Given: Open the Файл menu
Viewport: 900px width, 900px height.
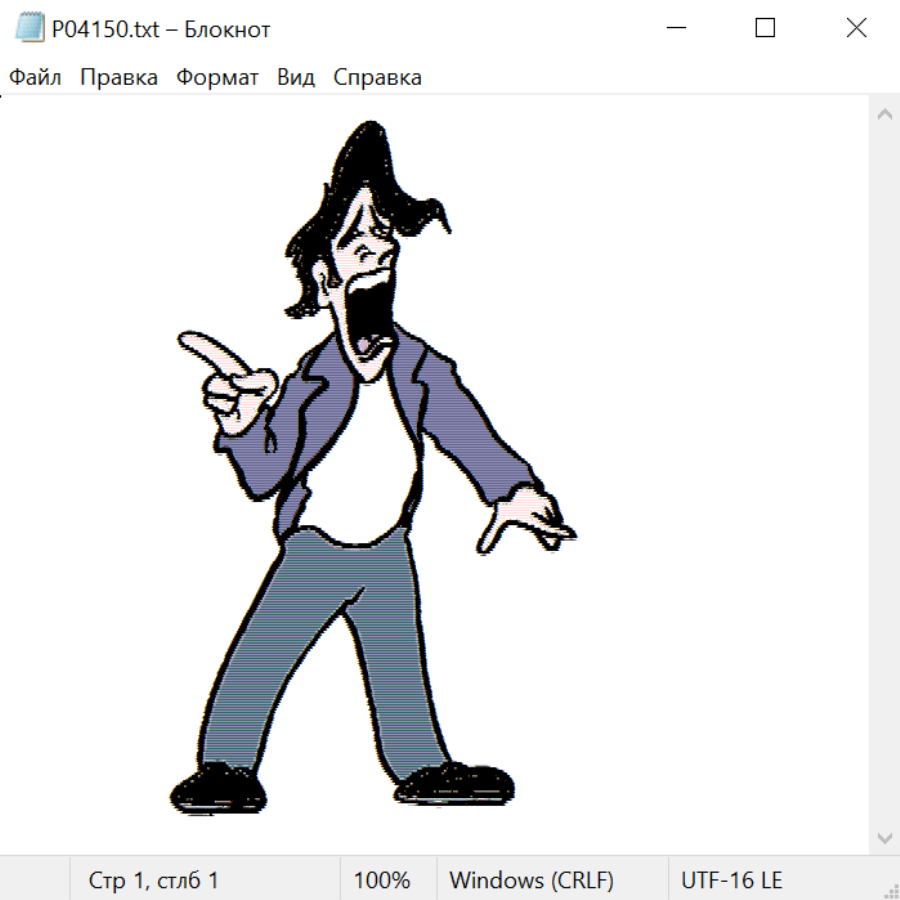Looking at the screenshot, I should [x=36, y=78].
